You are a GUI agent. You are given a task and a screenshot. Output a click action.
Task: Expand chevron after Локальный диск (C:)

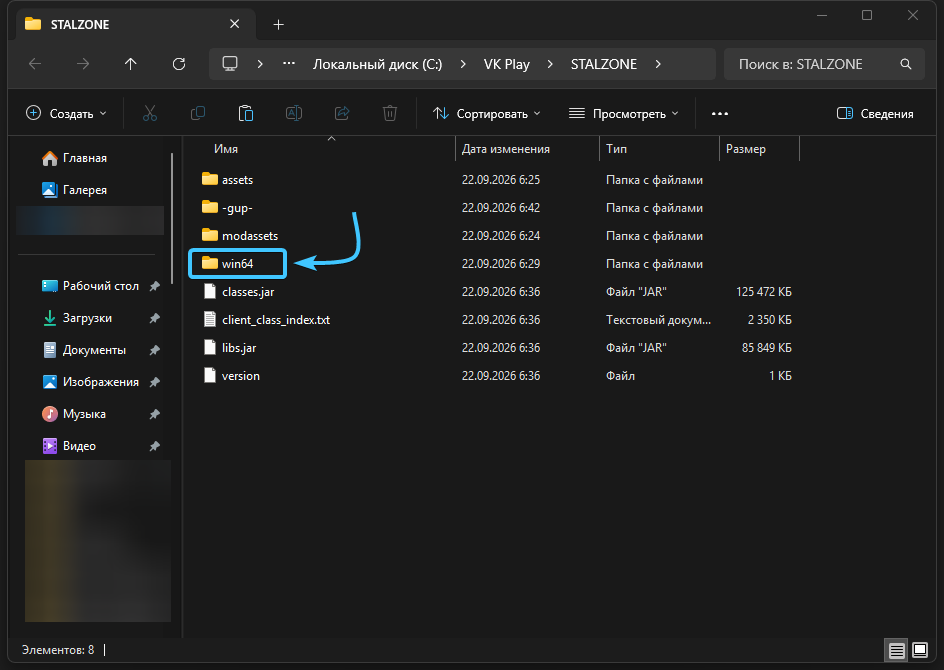point(463,64)
